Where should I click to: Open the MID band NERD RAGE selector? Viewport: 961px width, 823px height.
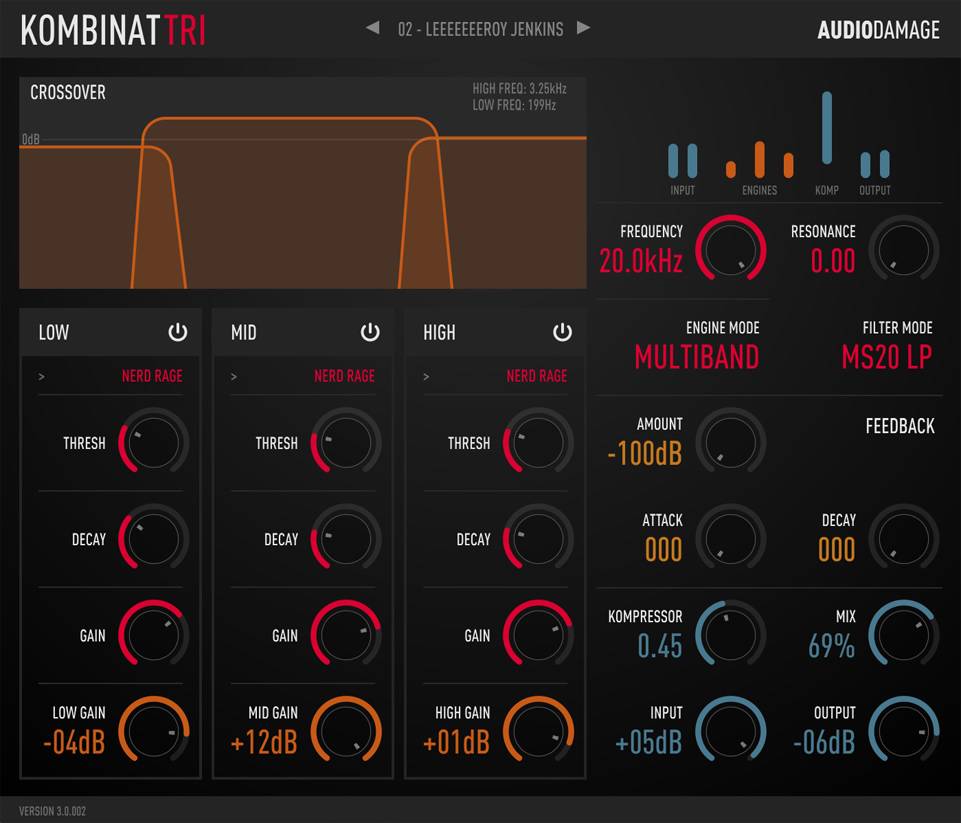[344, 376]
